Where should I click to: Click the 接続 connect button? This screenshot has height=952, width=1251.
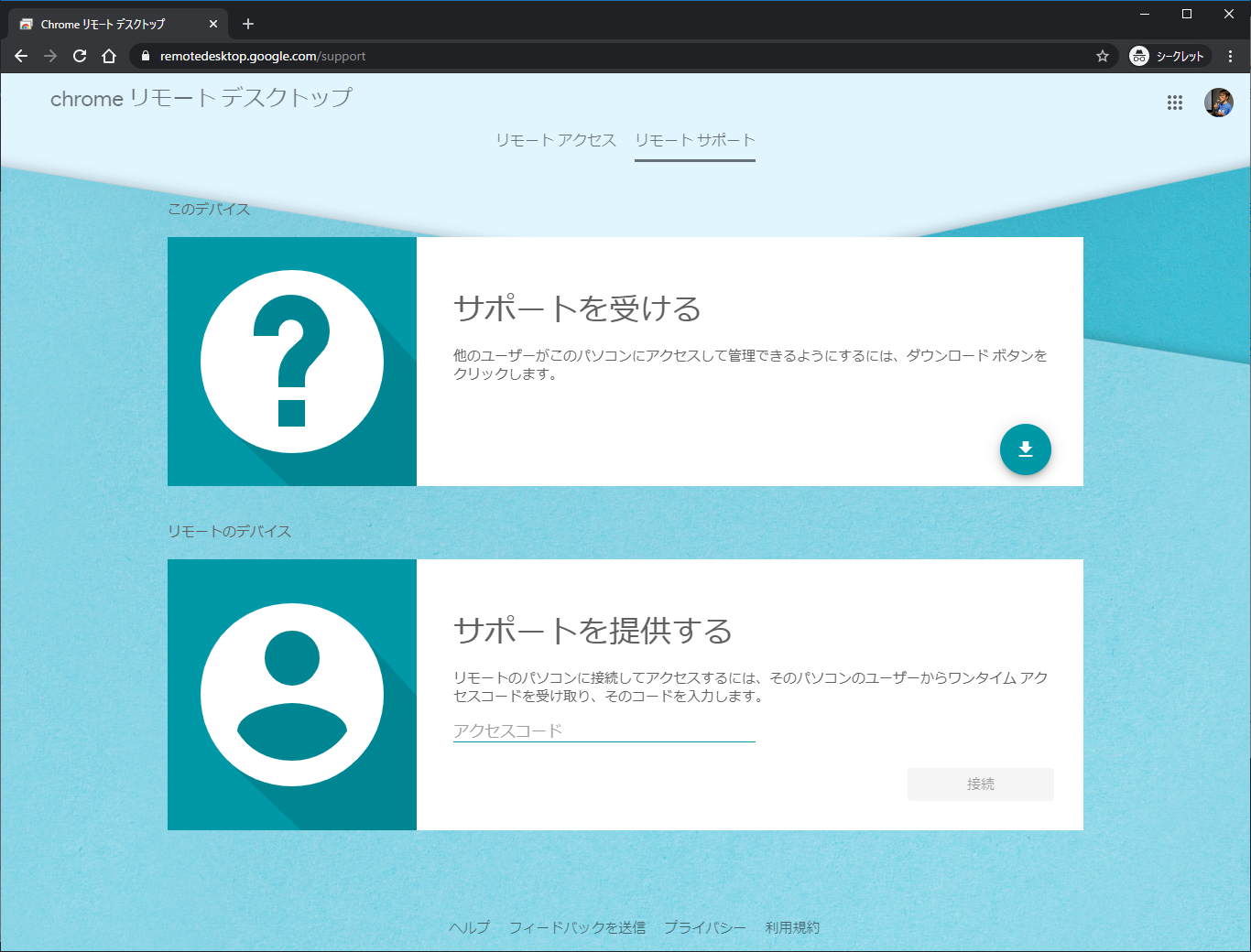pos(981,784)
